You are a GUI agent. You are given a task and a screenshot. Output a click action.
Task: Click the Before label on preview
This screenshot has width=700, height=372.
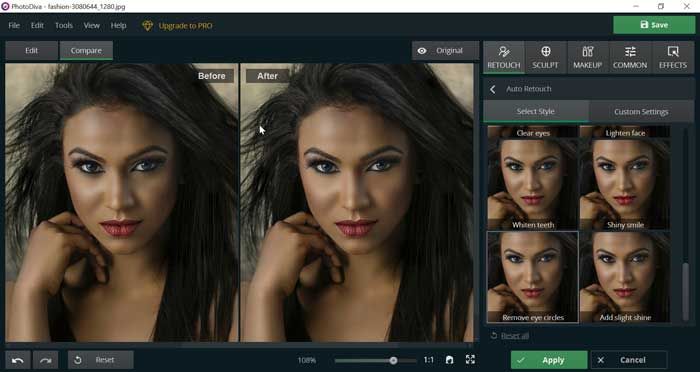(212, 76)
